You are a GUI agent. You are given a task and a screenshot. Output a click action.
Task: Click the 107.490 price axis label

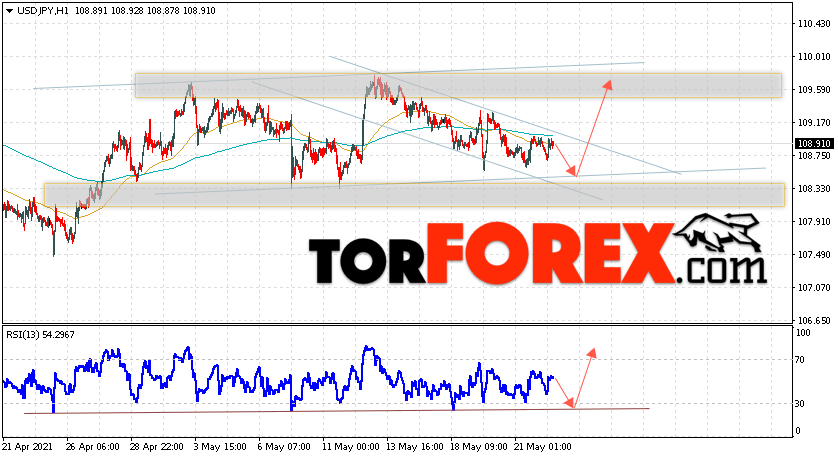pyautogui.click(x=814, y=255)
